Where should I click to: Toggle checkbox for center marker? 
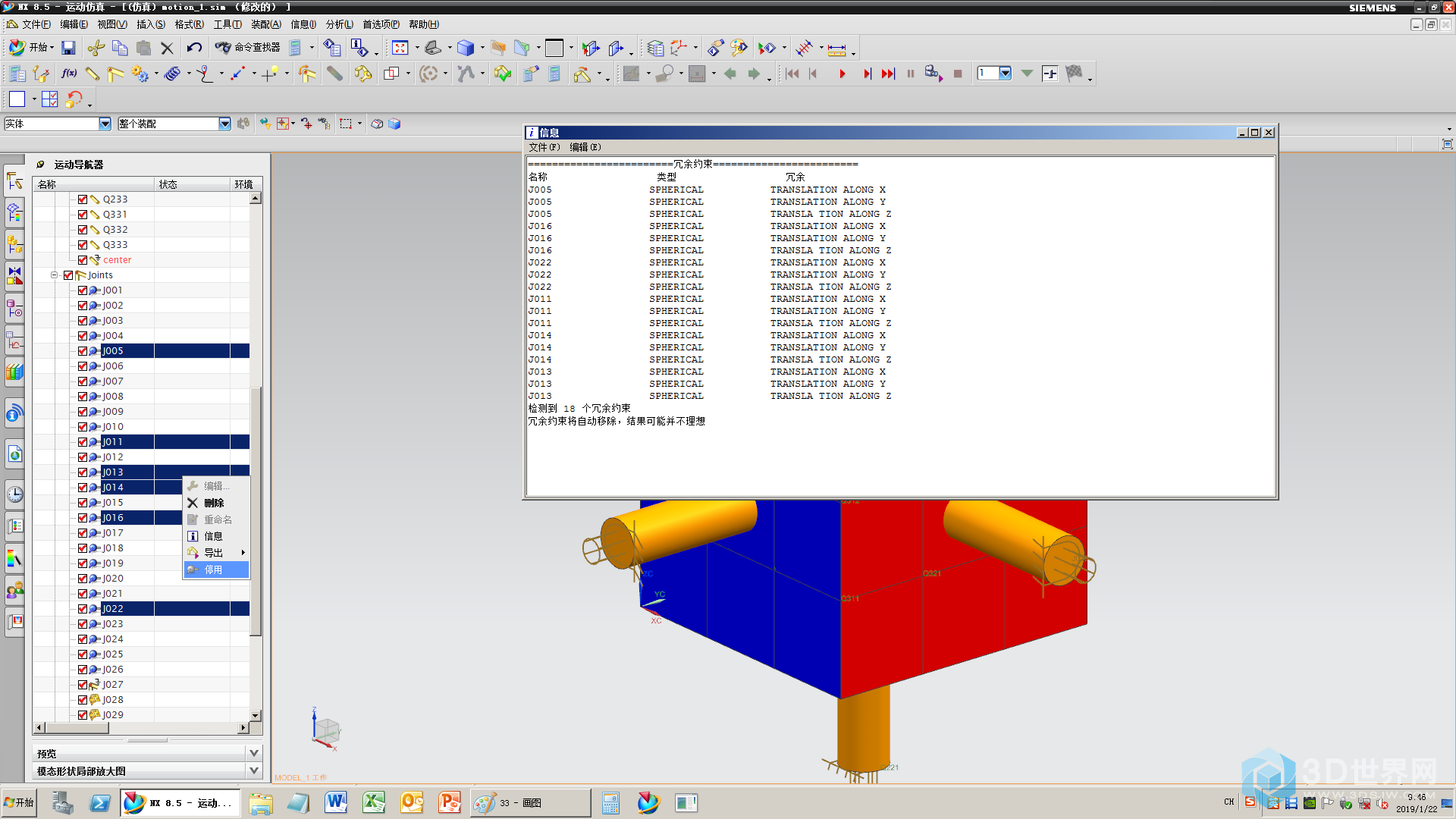coord(83,260)
